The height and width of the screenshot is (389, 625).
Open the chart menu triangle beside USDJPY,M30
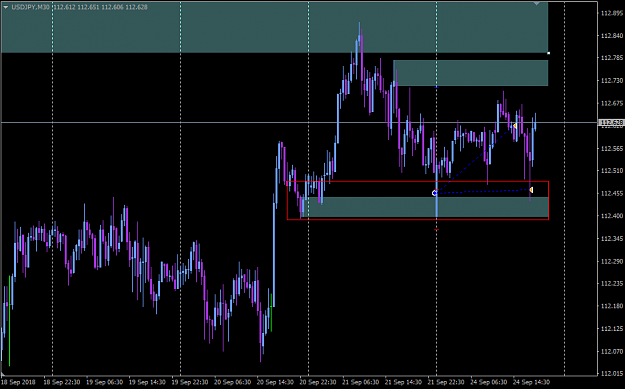pyautogui.click(x=6, y=7)
